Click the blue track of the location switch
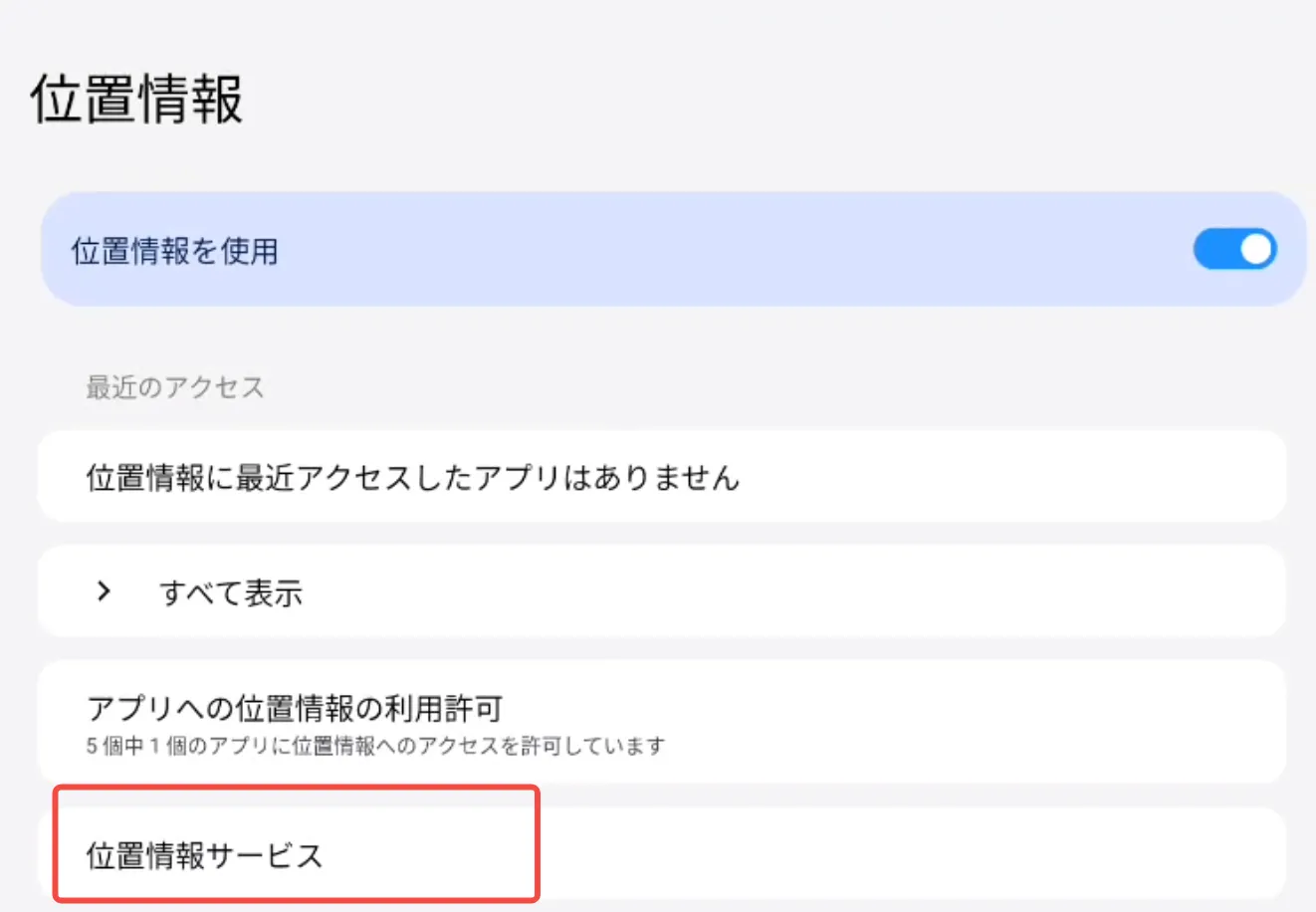This screenshot has width=1316, height=912. pyautogui.click(x=1216, y=250)
